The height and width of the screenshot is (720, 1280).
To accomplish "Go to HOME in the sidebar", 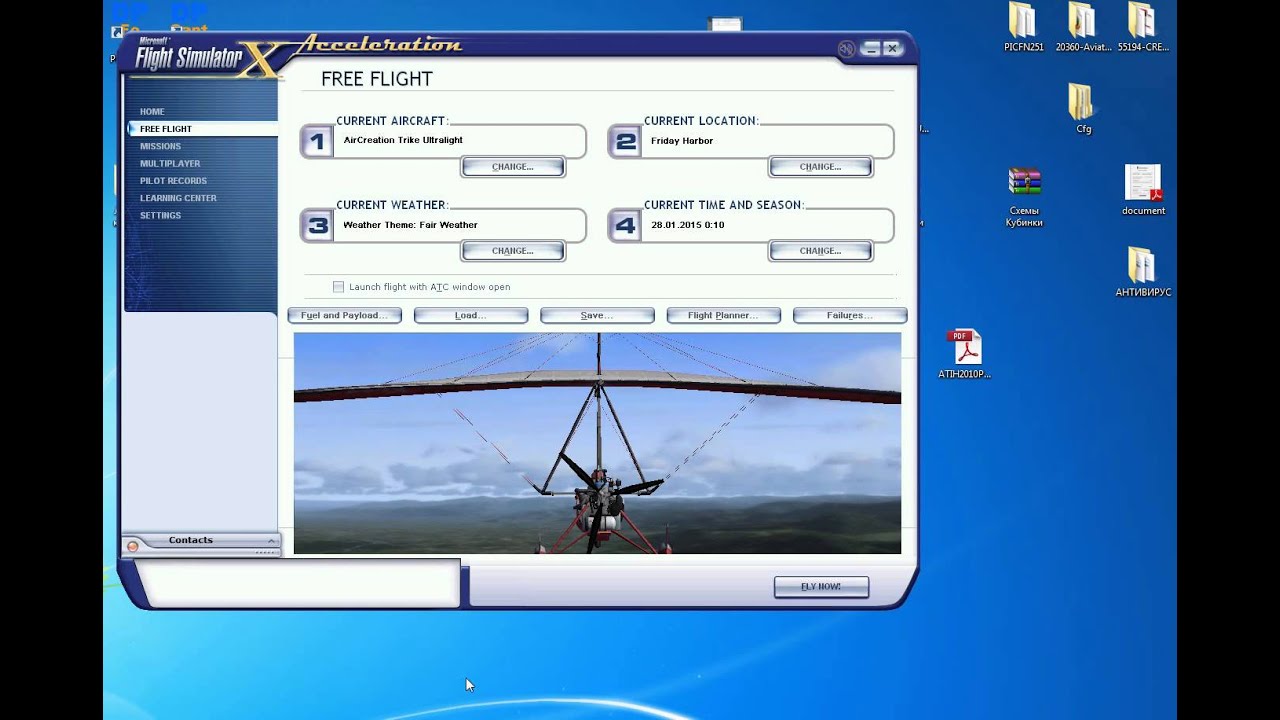I will coord(152,112).
